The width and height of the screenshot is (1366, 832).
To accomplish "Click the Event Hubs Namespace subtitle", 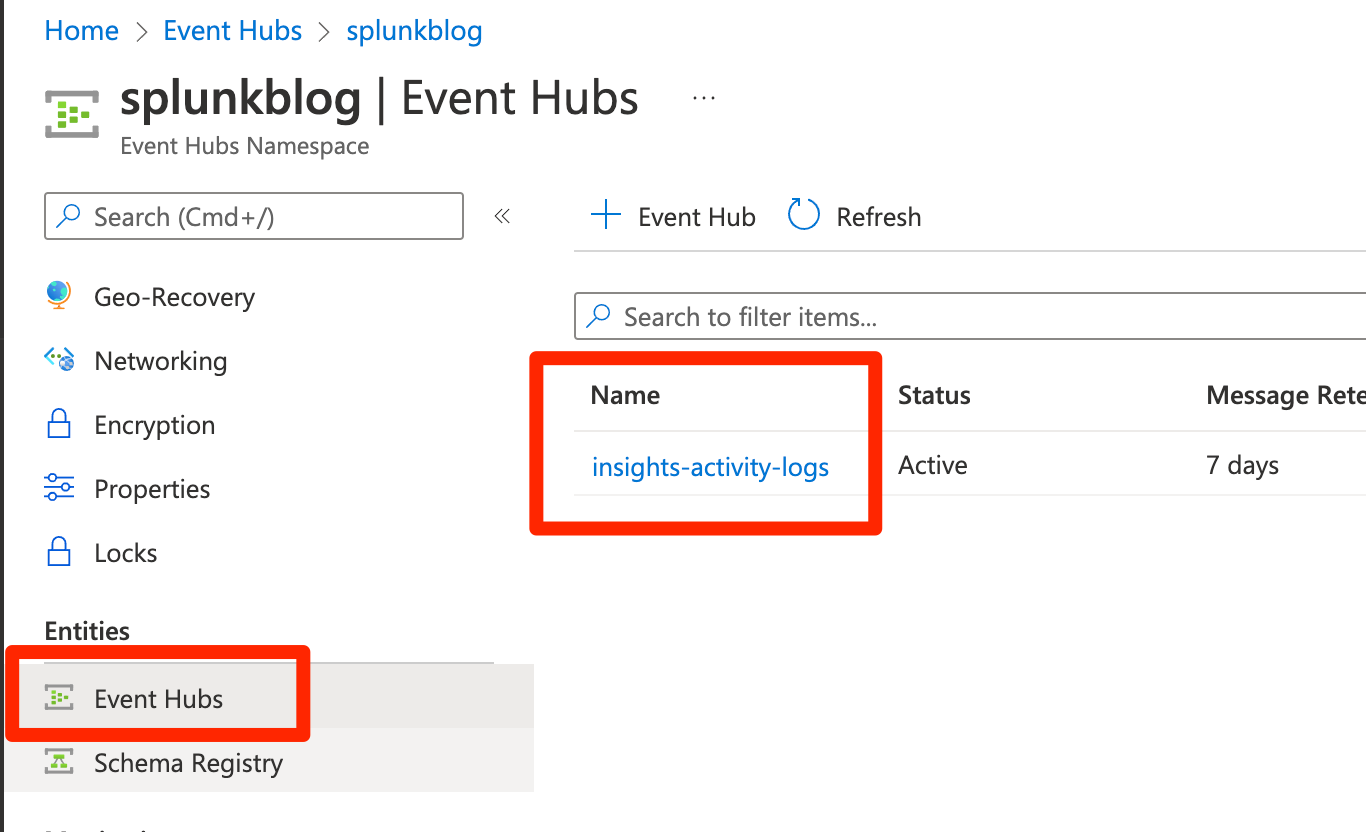I will click(x=244, y=146).
